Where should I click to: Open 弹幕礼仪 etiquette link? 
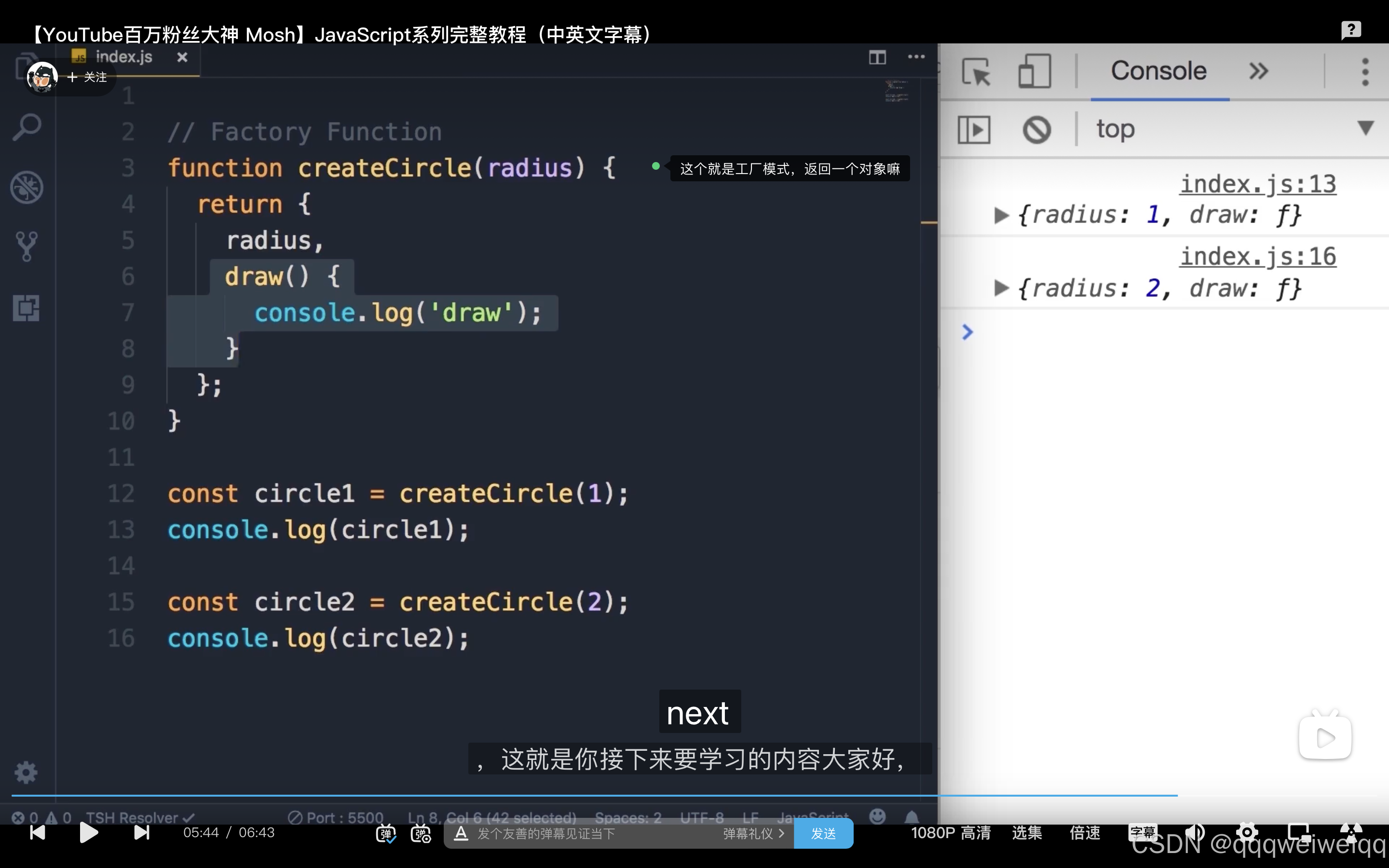click(x=754, y=834)
